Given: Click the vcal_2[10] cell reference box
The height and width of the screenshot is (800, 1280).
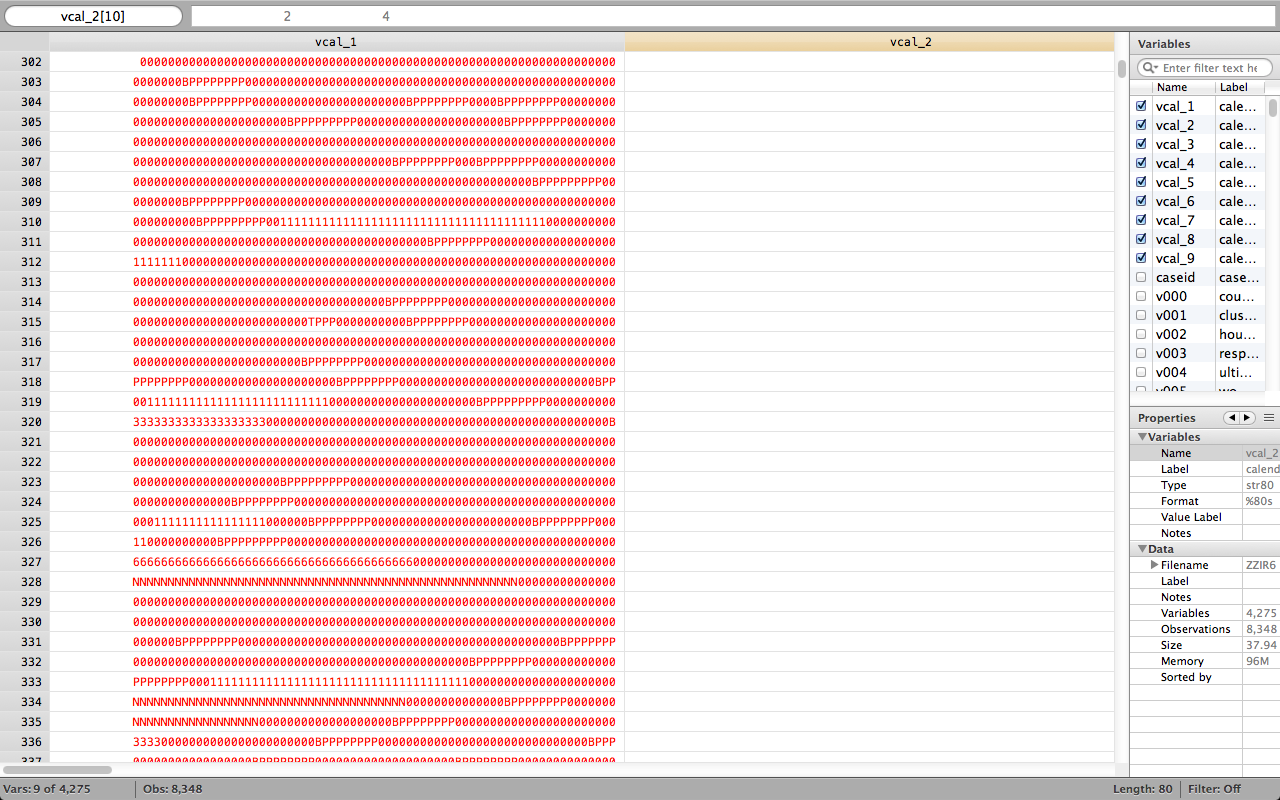Looking at the screenshot, I should point(93,16).
